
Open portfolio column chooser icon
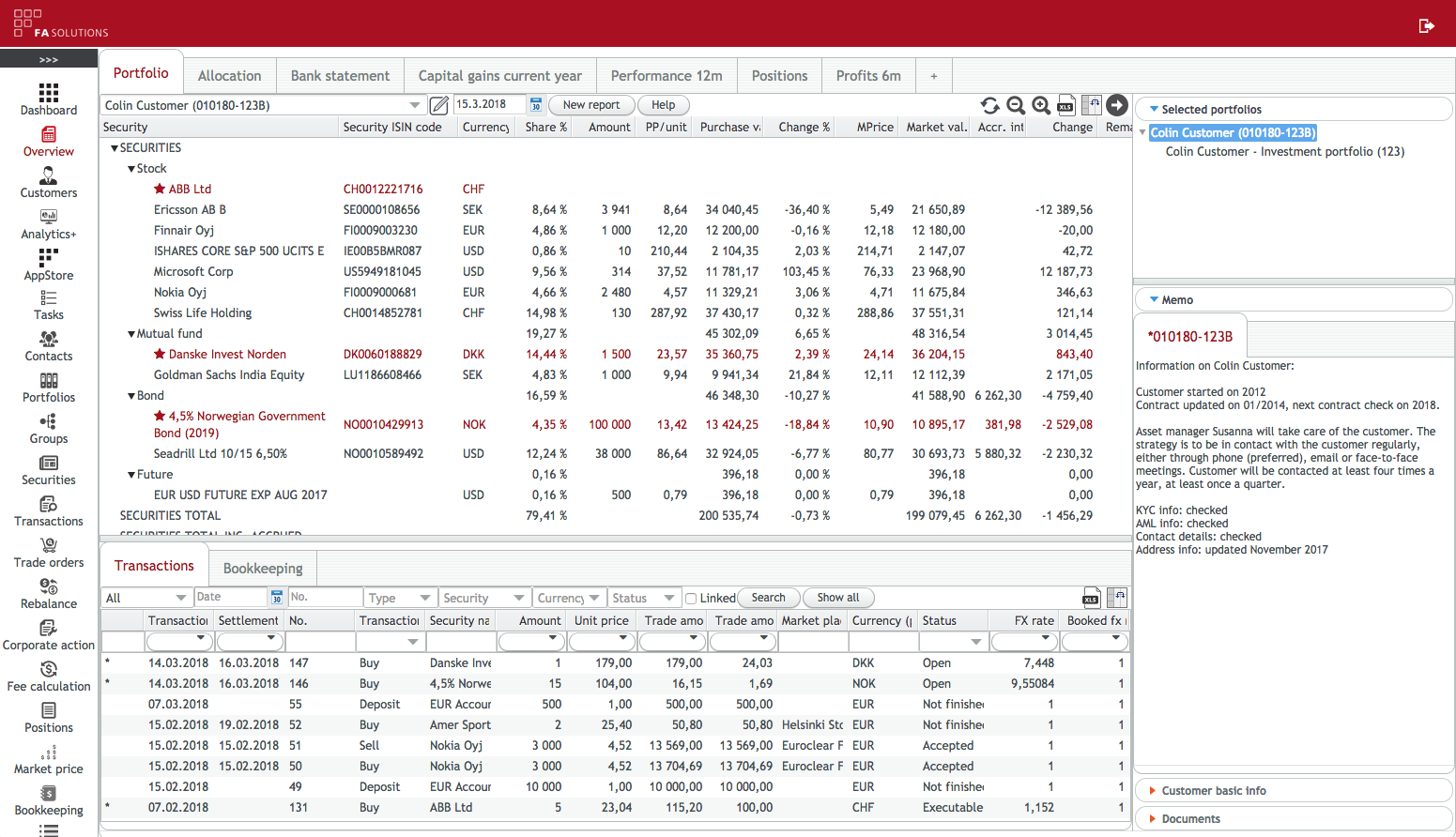click(1091, 105)
